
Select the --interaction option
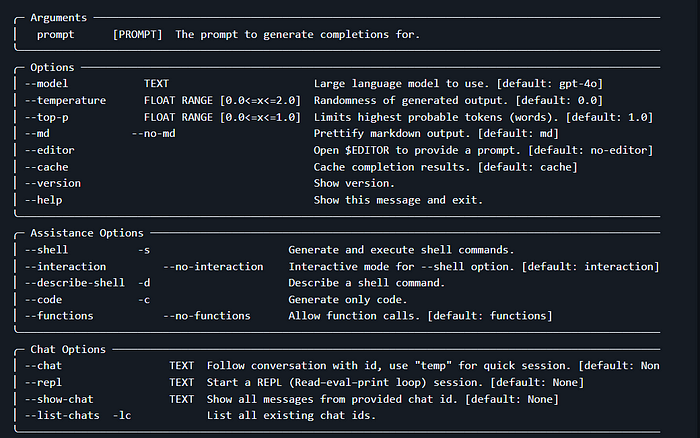click(65, 267)
